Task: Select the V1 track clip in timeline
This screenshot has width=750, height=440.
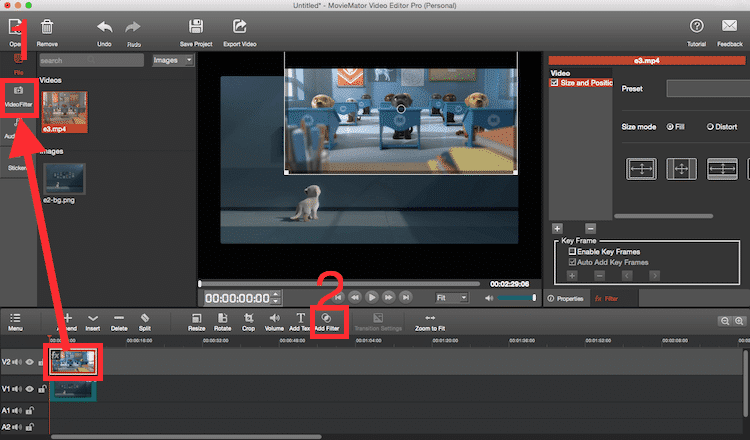Action: (x=73, y=390)
